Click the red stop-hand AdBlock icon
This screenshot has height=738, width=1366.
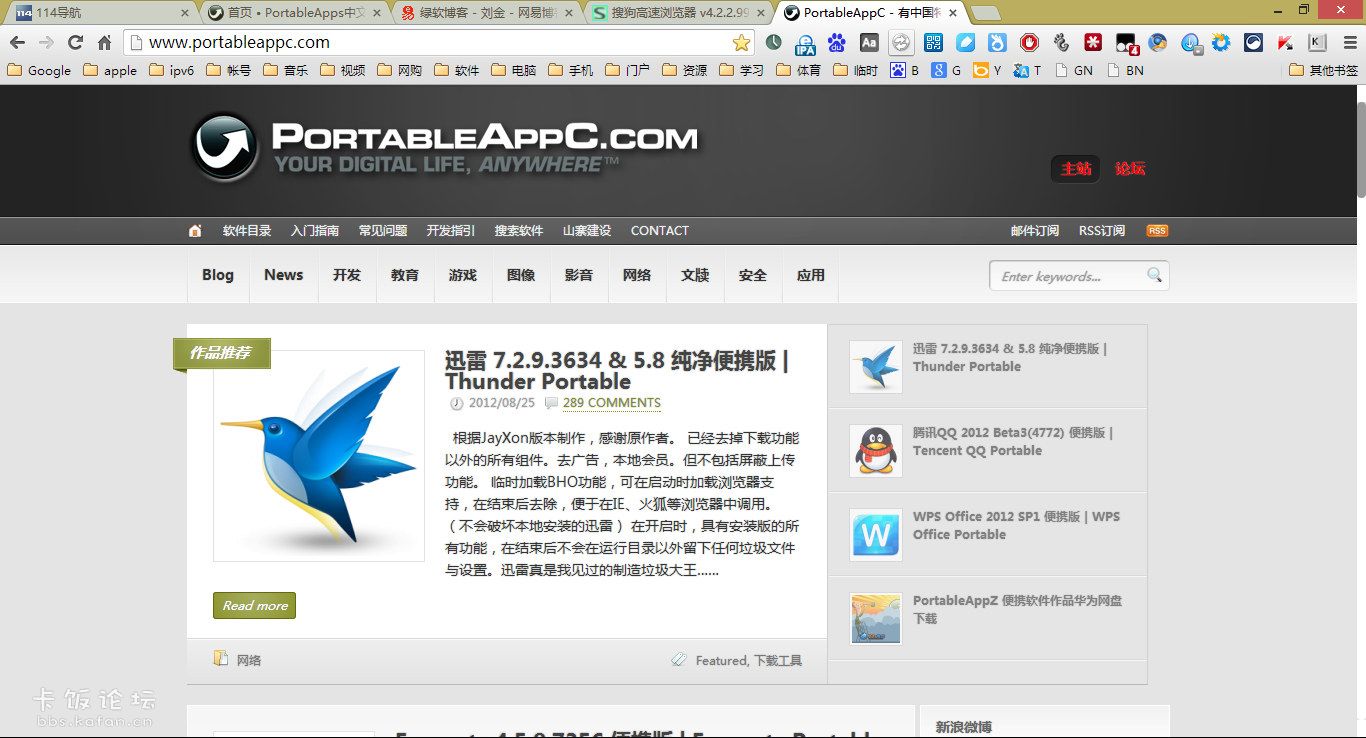(x=1029, y=43)
